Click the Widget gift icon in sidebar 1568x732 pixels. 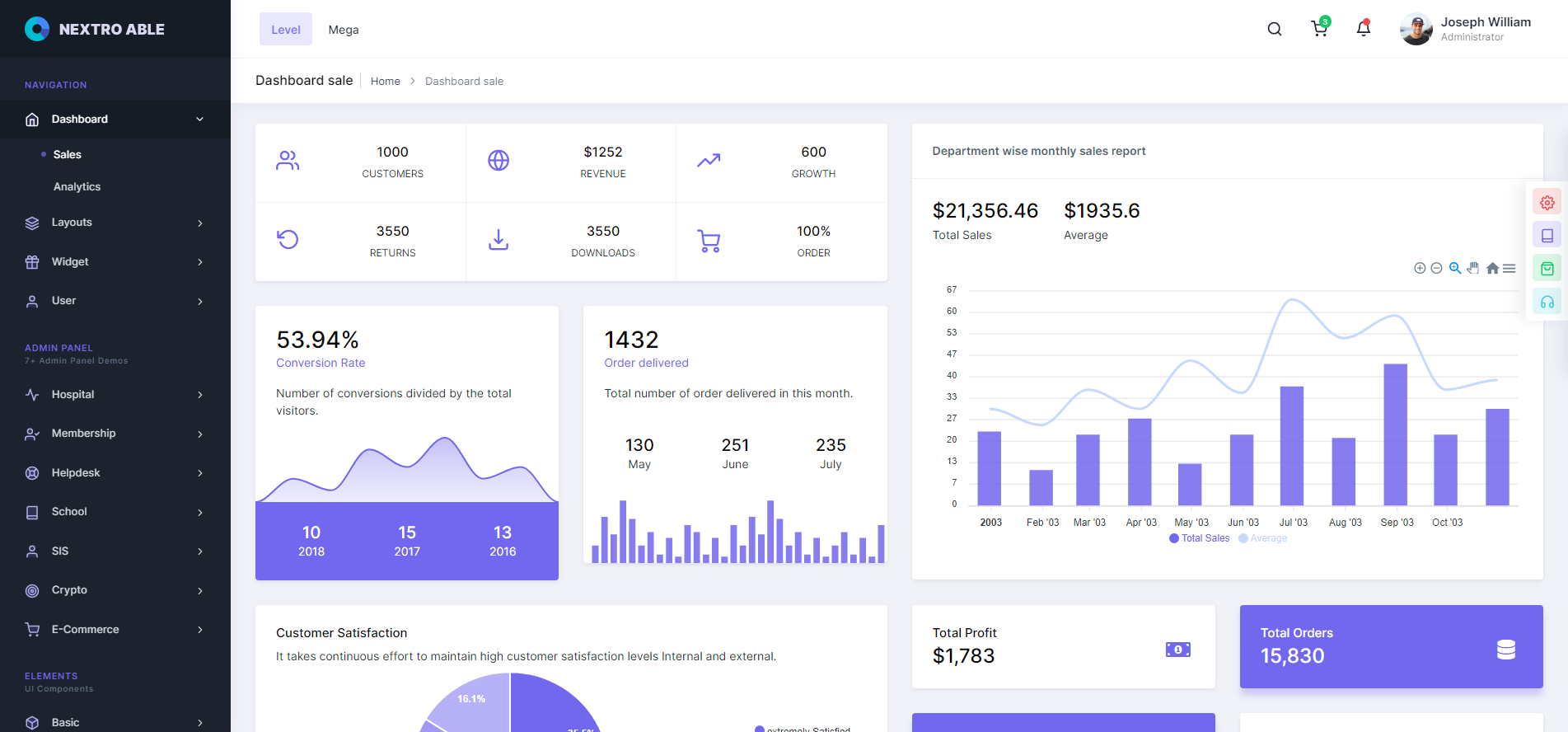coord(32,262)
